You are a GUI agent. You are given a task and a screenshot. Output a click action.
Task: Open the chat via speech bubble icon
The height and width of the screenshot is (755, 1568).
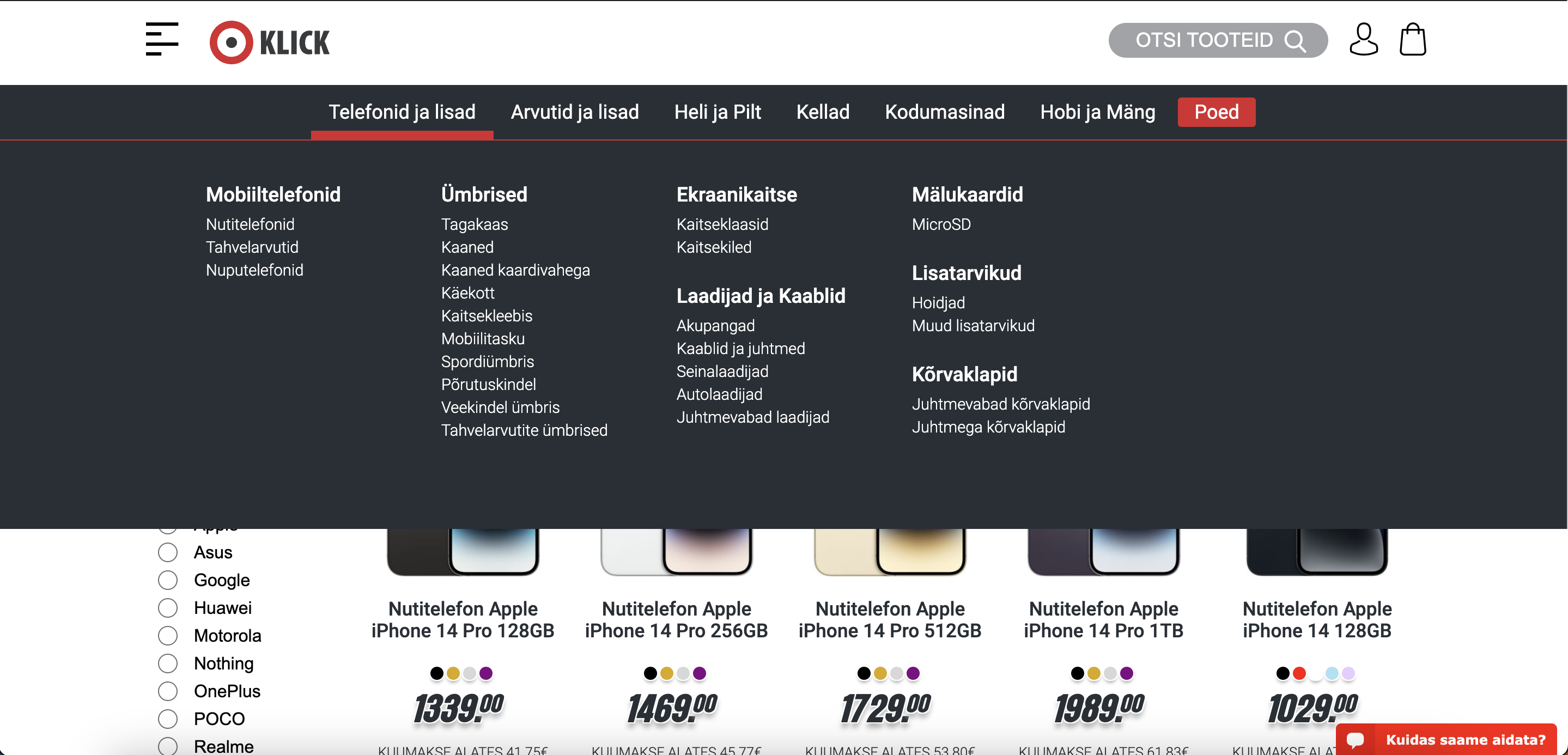coord(1356,739)
